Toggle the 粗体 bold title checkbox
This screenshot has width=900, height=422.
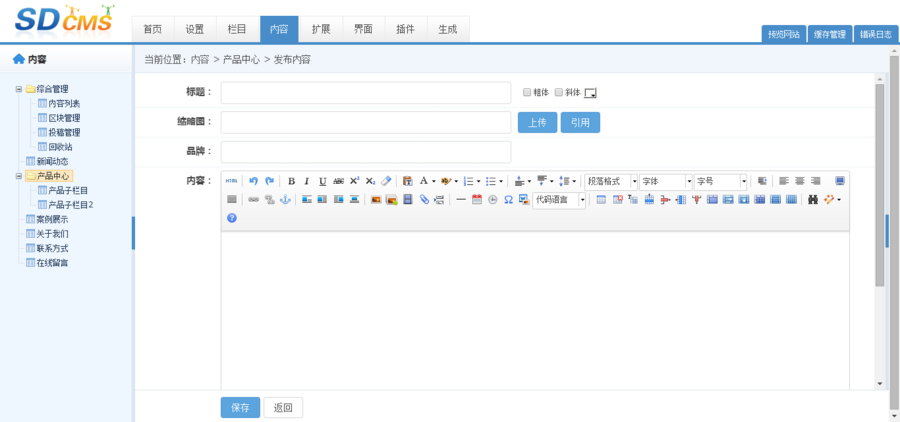527,92
